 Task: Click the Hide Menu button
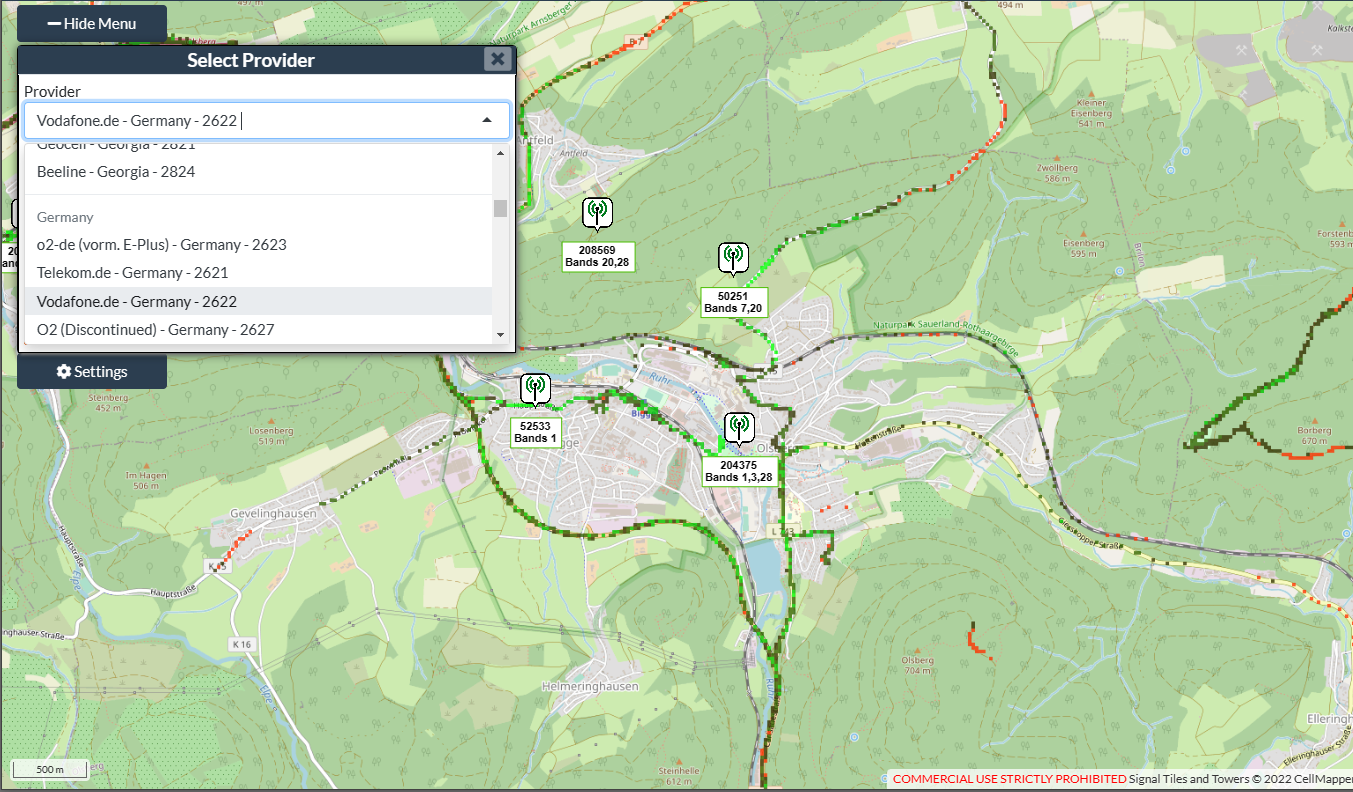92,23
